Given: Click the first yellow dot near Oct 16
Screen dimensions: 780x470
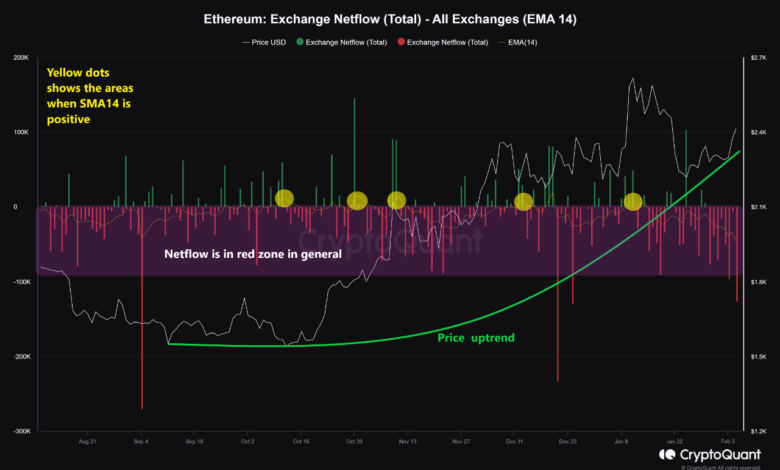Looking at the screenshot, I should pos(285,198).
